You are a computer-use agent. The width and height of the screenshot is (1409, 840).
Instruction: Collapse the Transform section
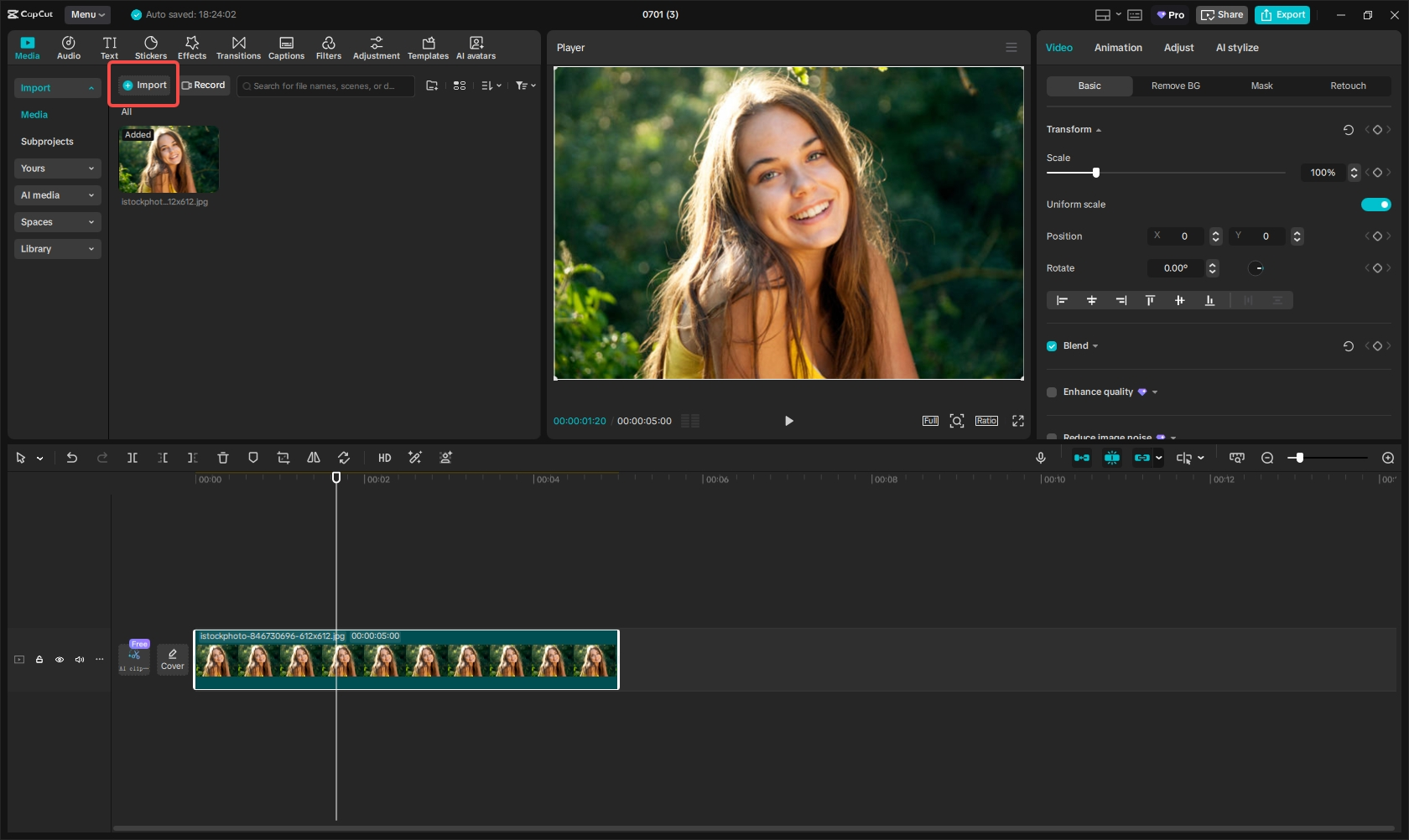pos(1098,129)
